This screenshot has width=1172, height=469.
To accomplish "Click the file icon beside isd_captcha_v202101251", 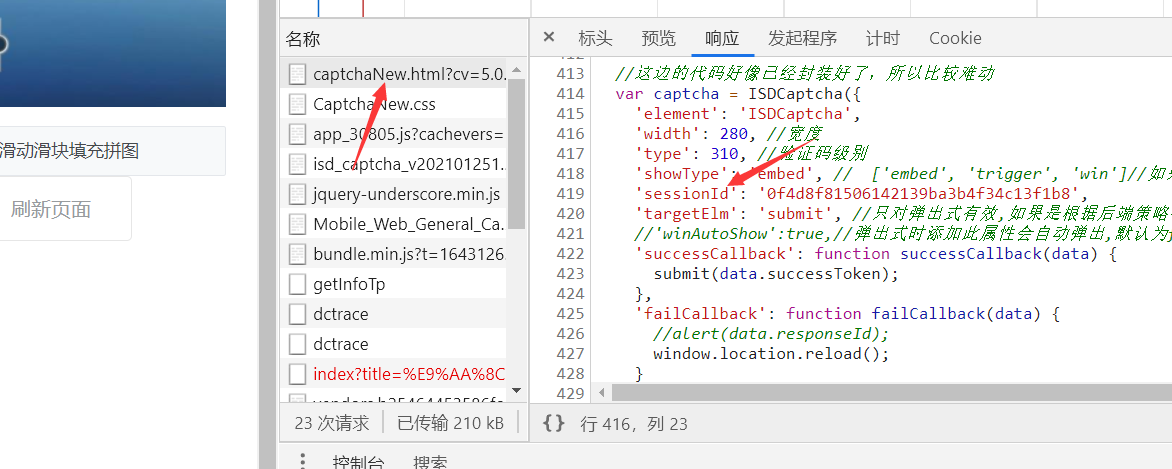I will point(297,164).
